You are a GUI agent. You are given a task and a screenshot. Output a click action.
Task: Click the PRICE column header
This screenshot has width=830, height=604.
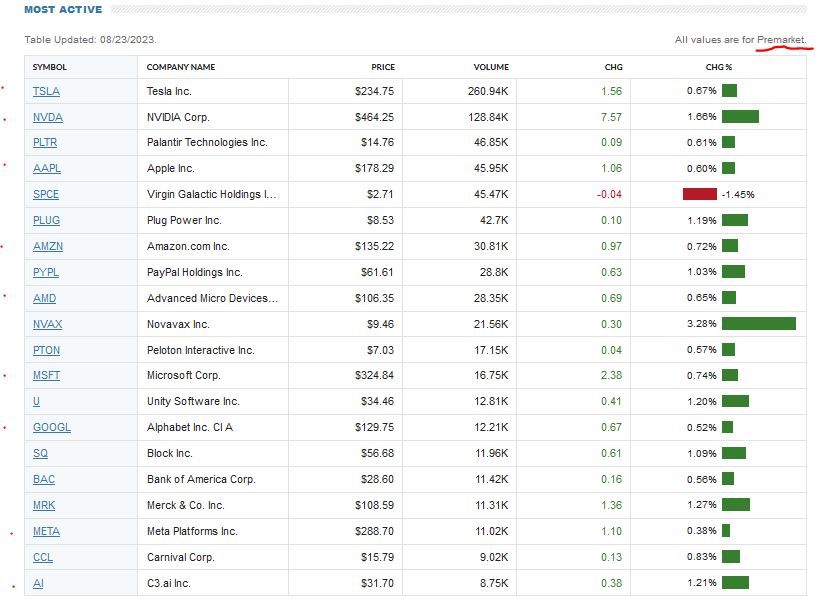click(x=383, y=67)
